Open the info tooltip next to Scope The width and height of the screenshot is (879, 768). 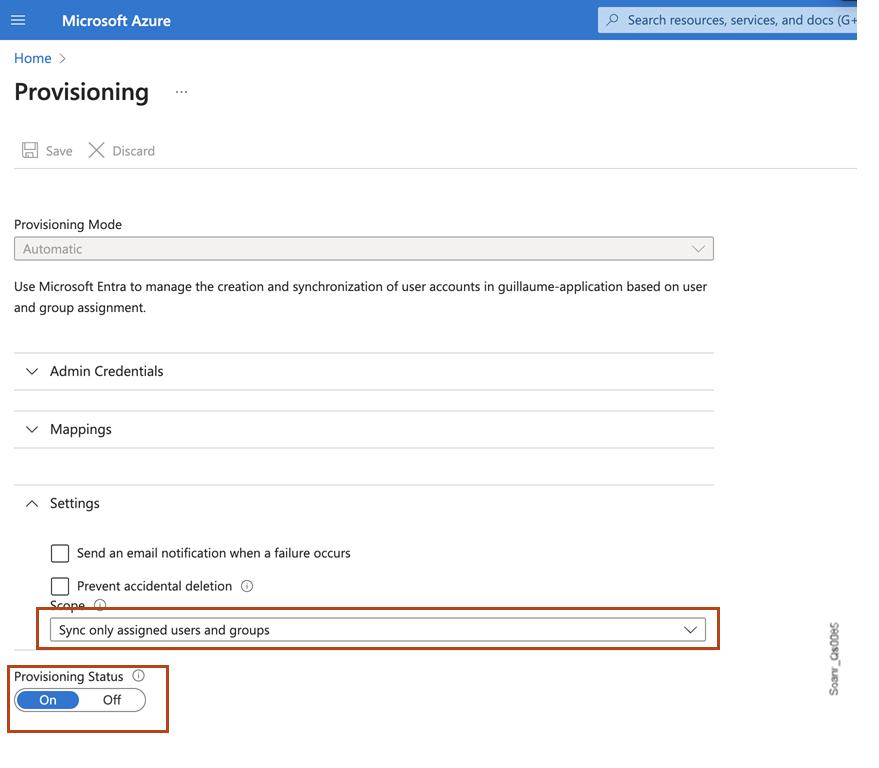(x=99, y=604)
